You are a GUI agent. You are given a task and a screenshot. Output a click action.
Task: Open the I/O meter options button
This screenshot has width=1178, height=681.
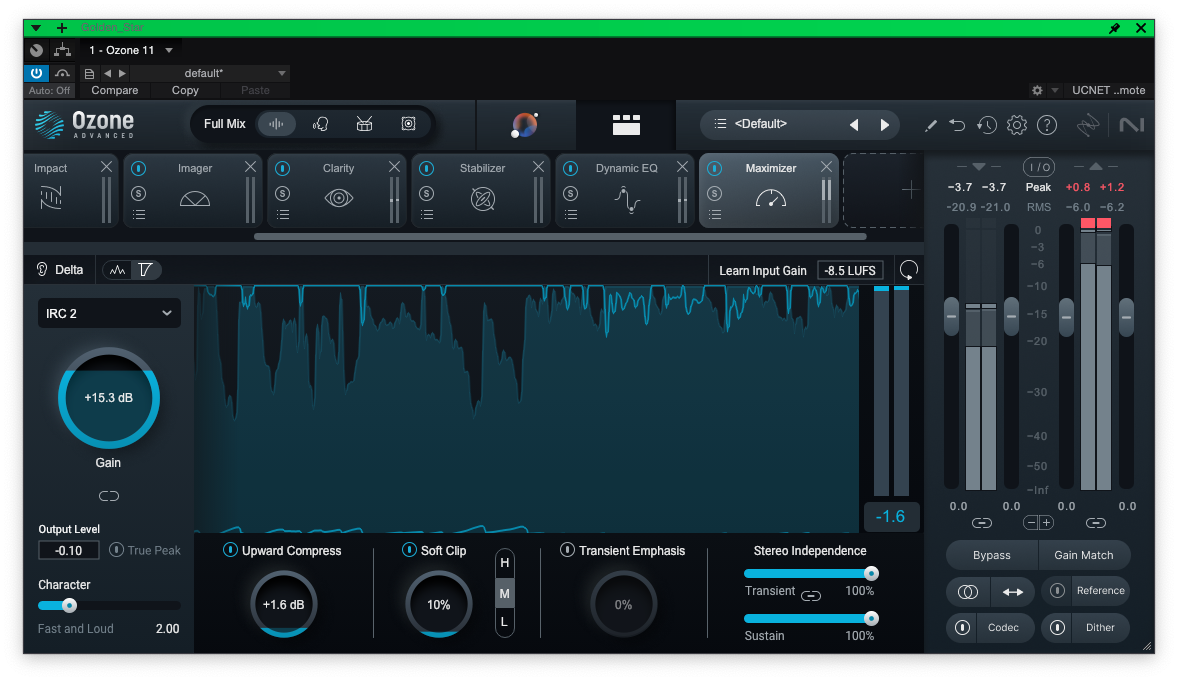[1038, 167]
